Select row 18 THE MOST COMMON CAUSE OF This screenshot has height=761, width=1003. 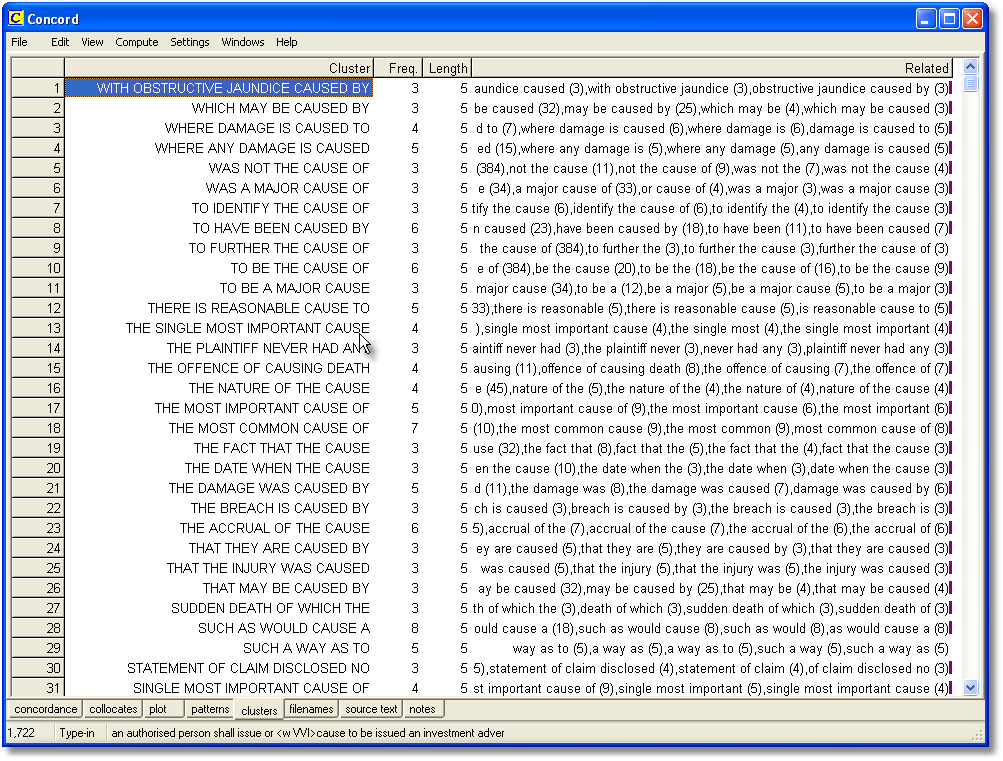pyautogui.click(x=269, y=428)
